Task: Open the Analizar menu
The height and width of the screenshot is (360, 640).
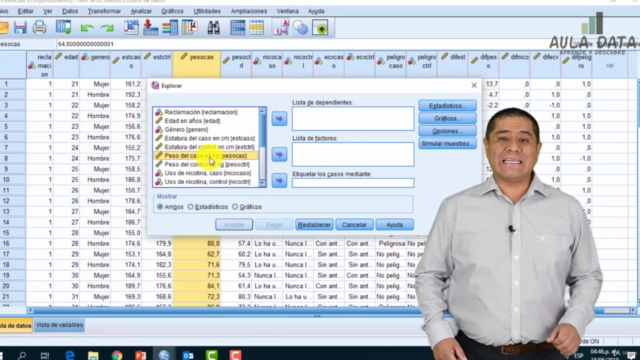Action: pos(141,11)
